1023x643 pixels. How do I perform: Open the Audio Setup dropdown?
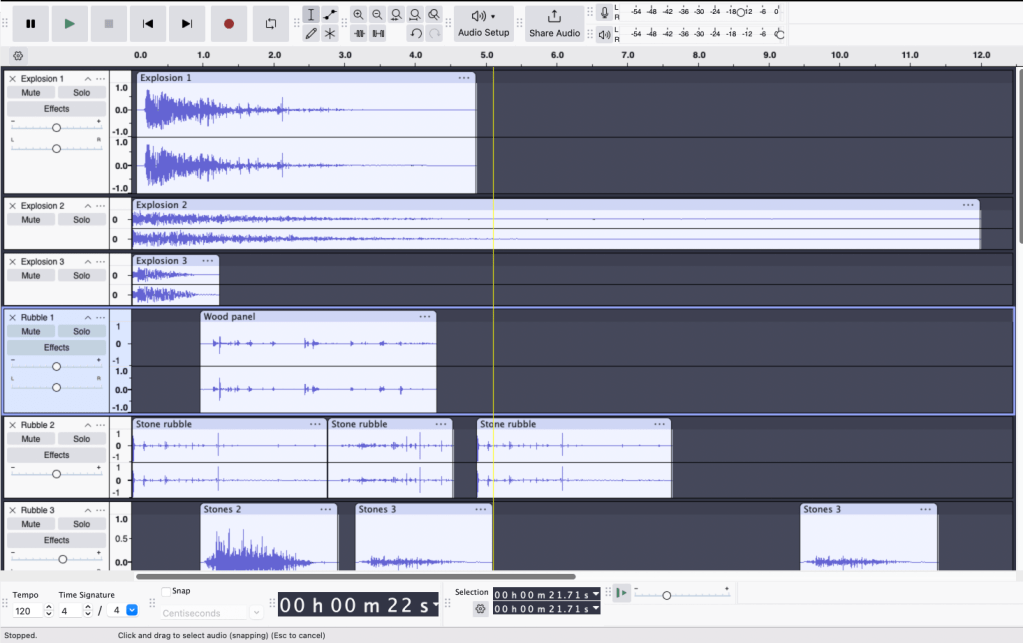pyautogui.click(x=484, y=23)
